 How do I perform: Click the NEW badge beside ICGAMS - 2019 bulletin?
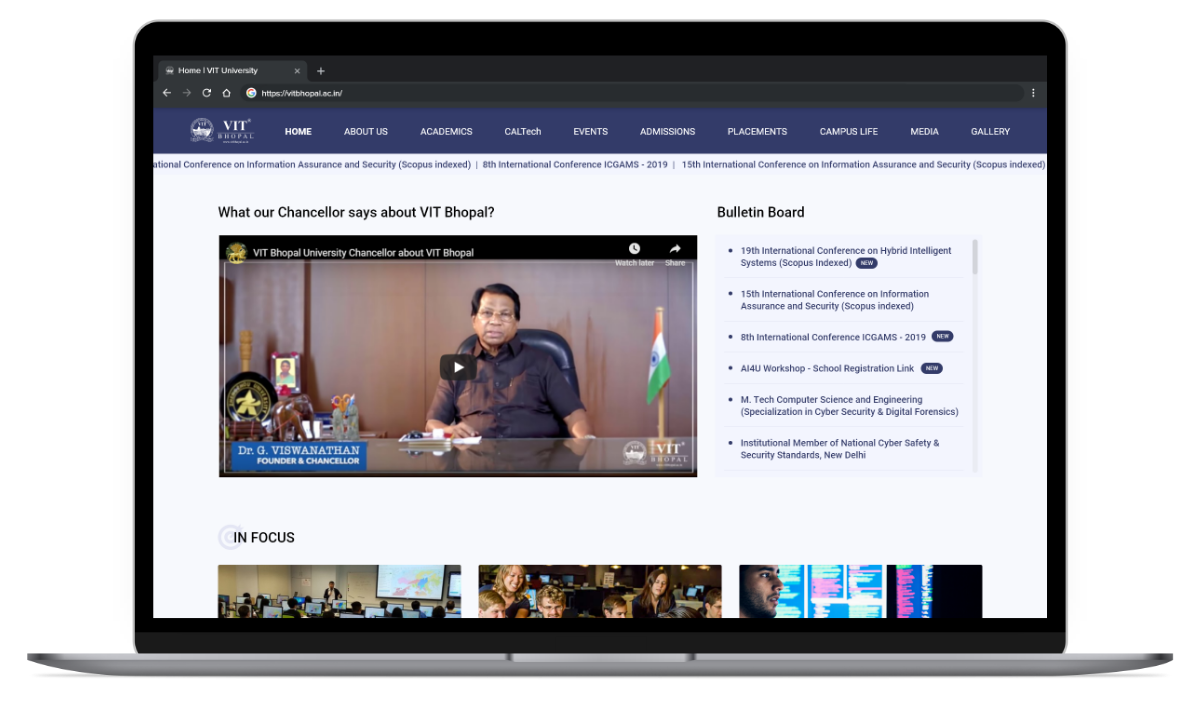click(x=942, y=336)
